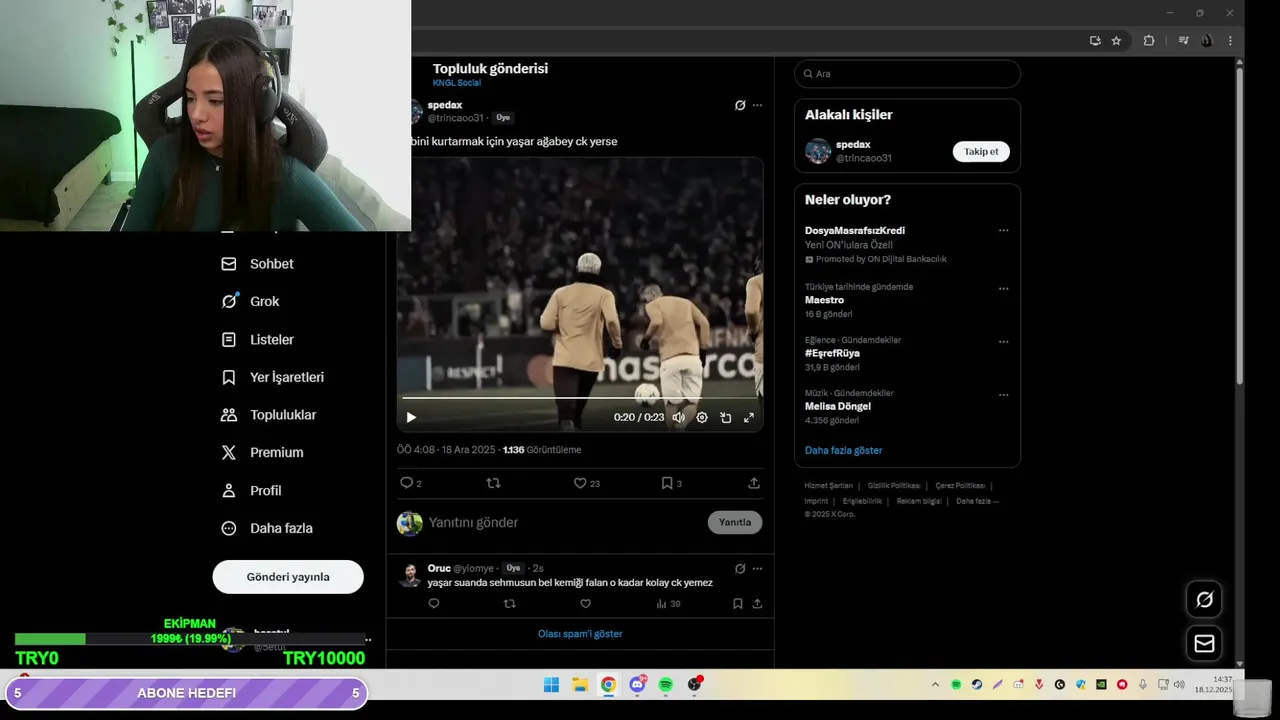1280x720 pixels.
Task: Show hidden system tray icons
Action: 935,685
